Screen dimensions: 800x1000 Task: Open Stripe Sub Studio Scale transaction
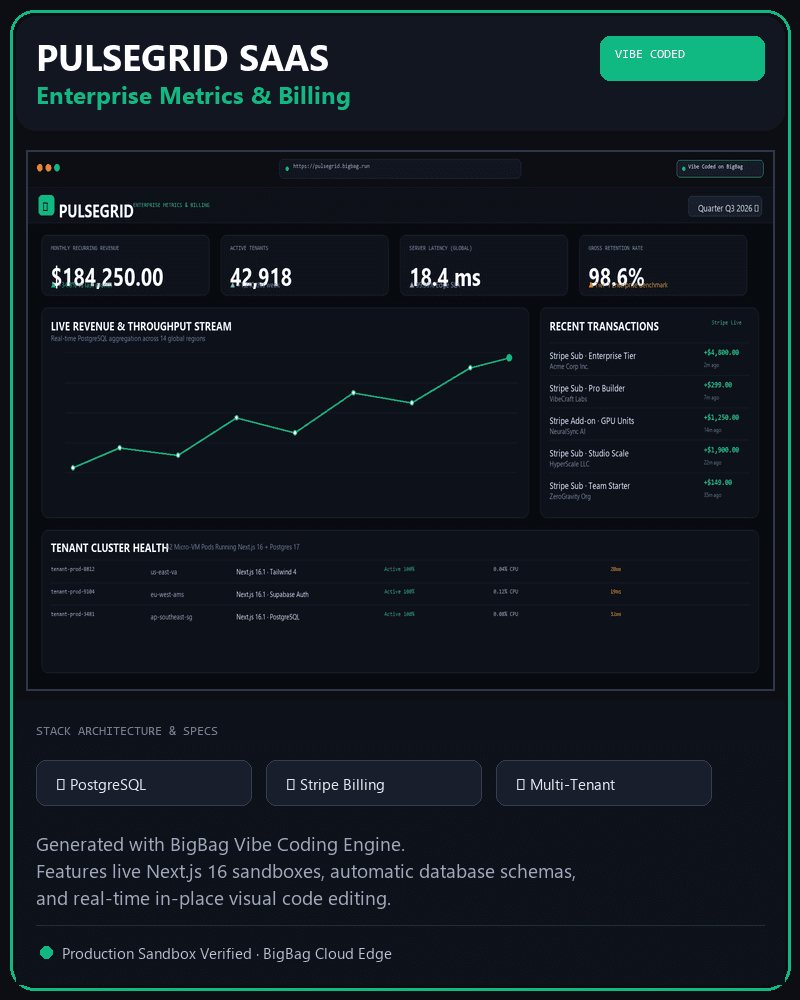click(649, 457)
